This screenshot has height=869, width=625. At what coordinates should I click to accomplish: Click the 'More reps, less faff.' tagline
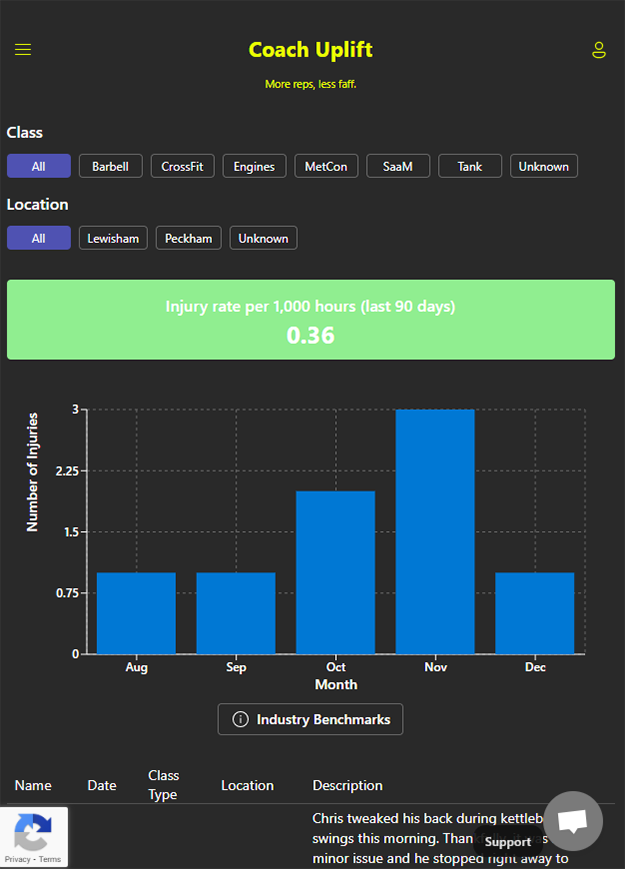310,84
